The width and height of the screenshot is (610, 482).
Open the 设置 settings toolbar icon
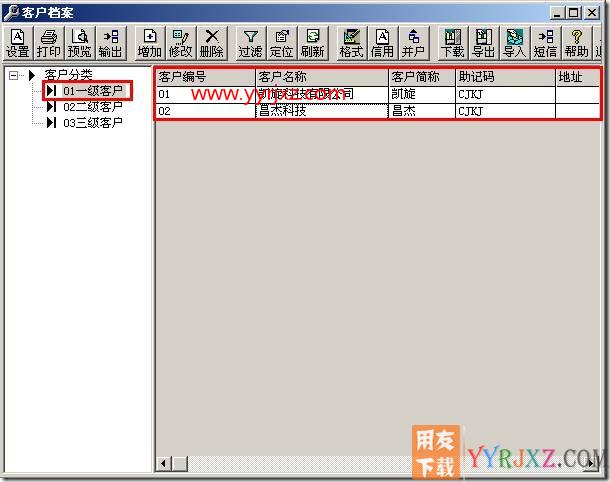tap(18, 44)
